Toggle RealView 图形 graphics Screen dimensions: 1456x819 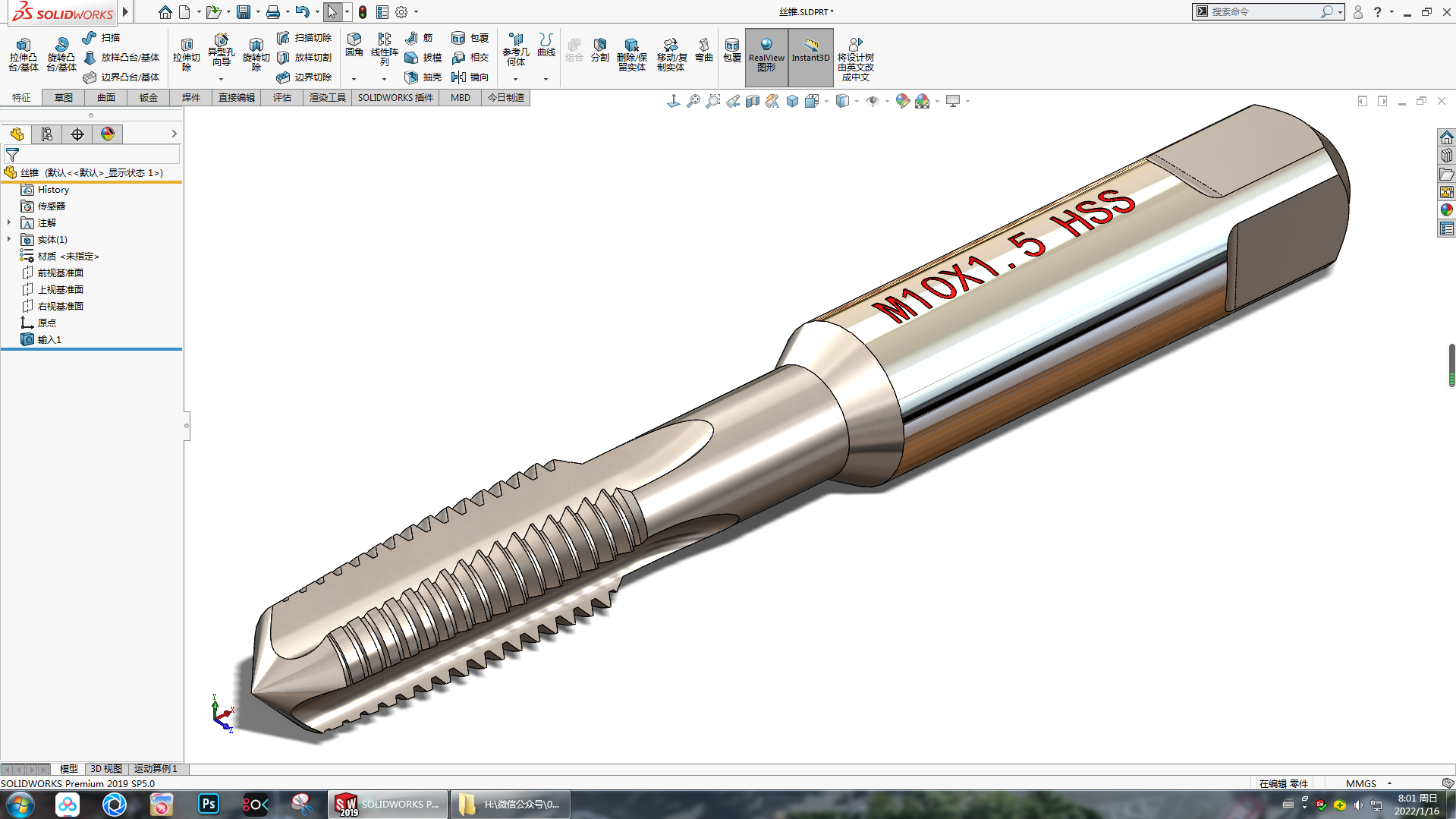[766, 57]
